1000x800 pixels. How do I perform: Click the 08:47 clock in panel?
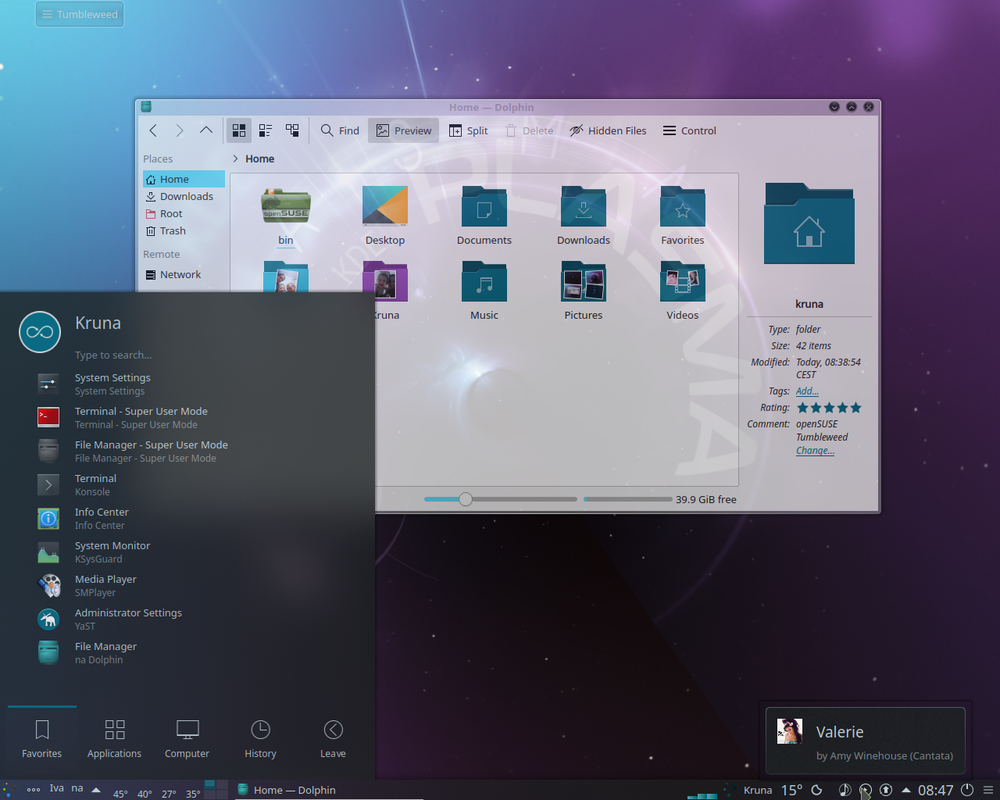tap(935, 790)
